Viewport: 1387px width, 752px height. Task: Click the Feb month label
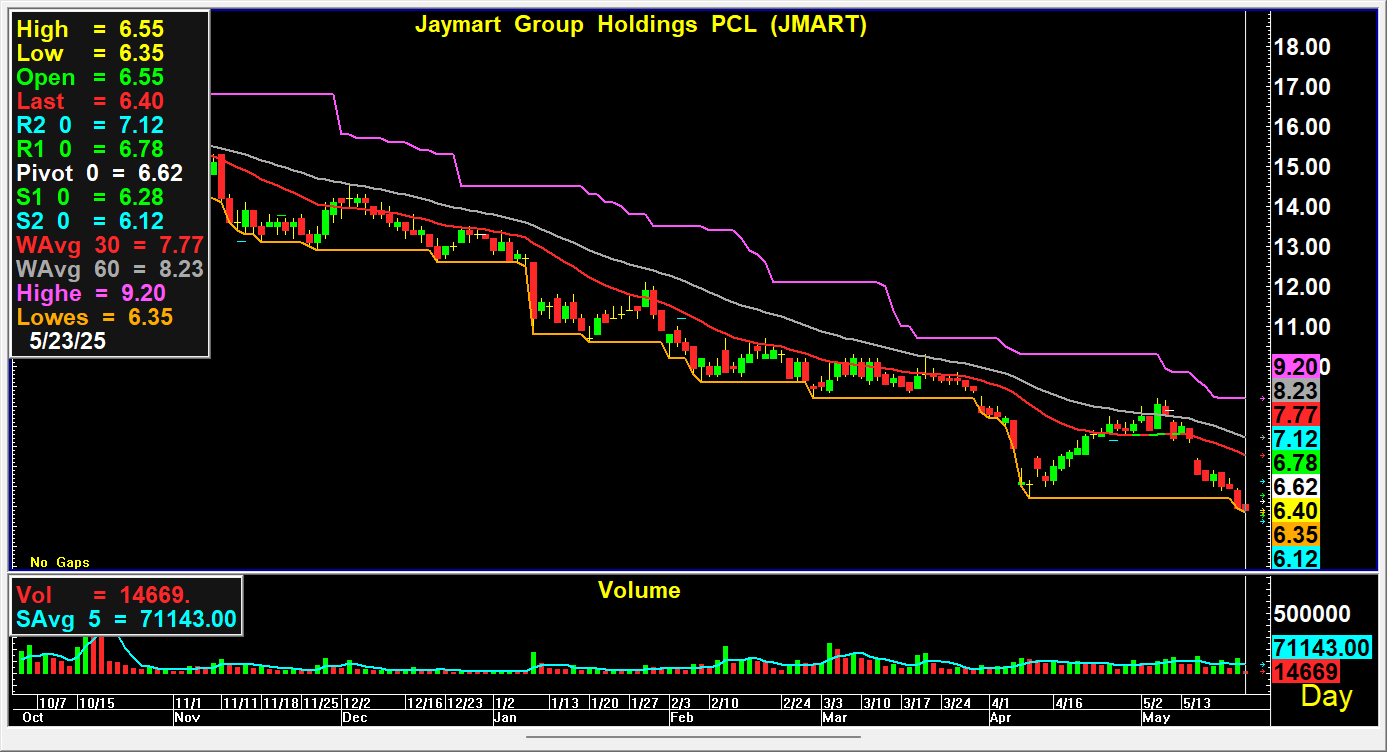coord(681,718)
